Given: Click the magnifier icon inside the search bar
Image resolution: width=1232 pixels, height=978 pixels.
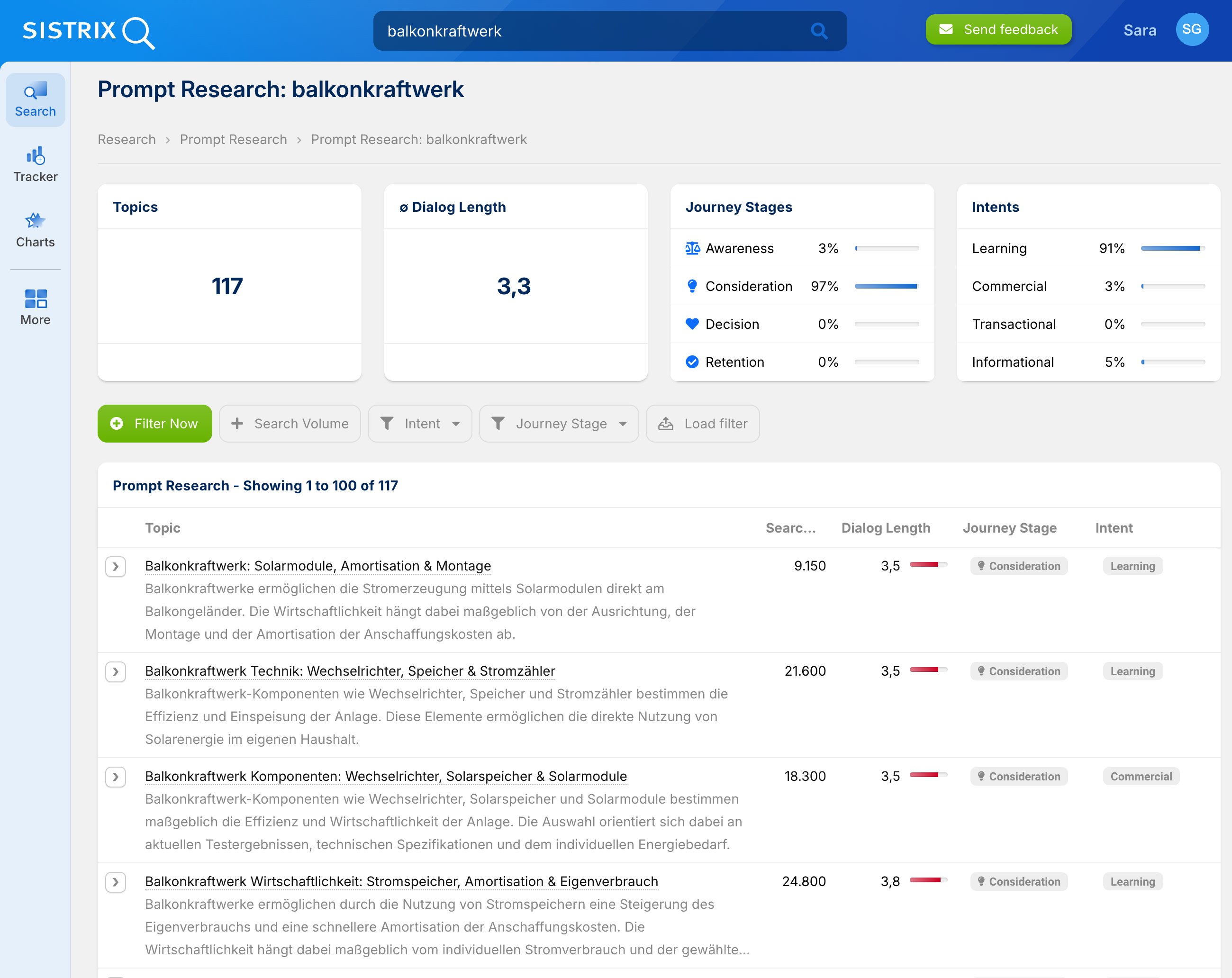Looking at the screenshot, I should click(819, 31).
